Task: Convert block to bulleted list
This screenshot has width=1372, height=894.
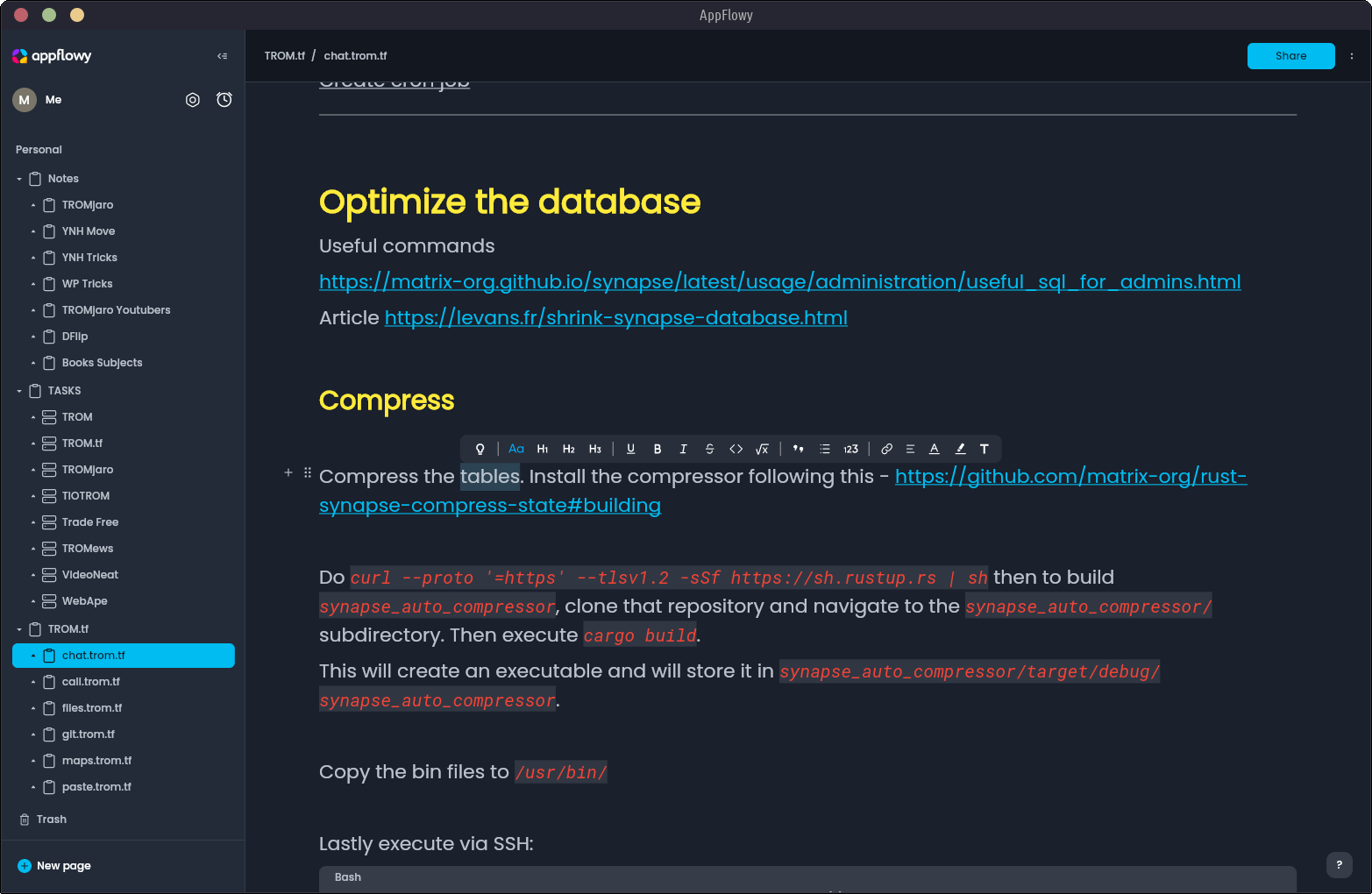Action: tap(824, 449)
